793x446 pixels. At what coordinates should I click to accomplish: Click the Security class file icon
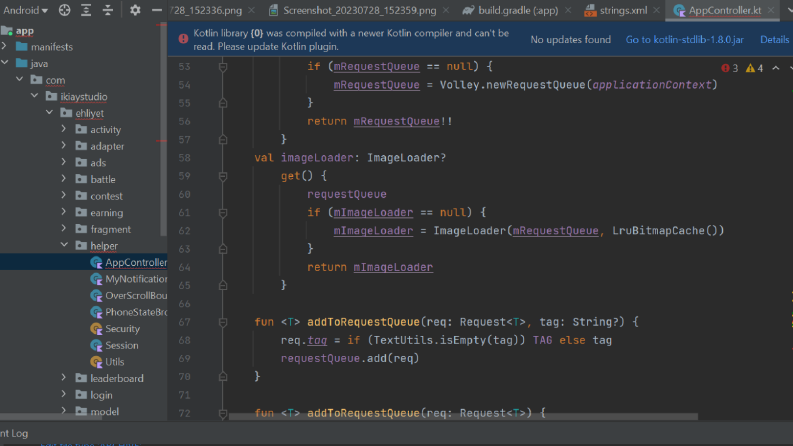tap(96, 329)
